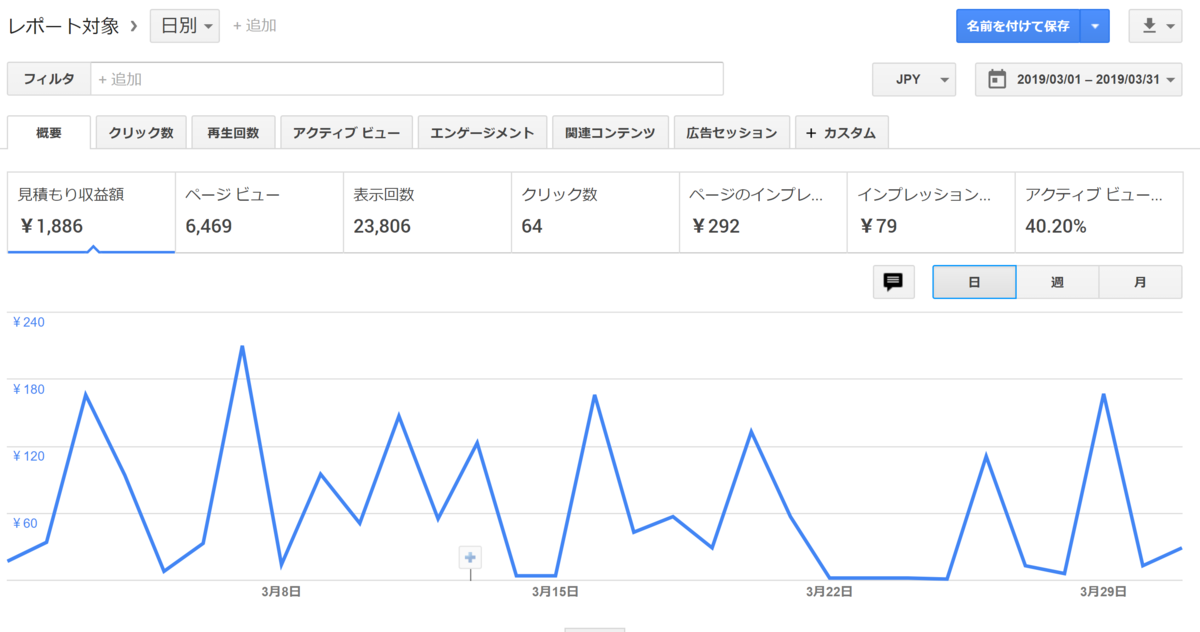The image size is (1200, 632).
Task: Switch to the クリック数 tab
Action: (x=141, y=132)
